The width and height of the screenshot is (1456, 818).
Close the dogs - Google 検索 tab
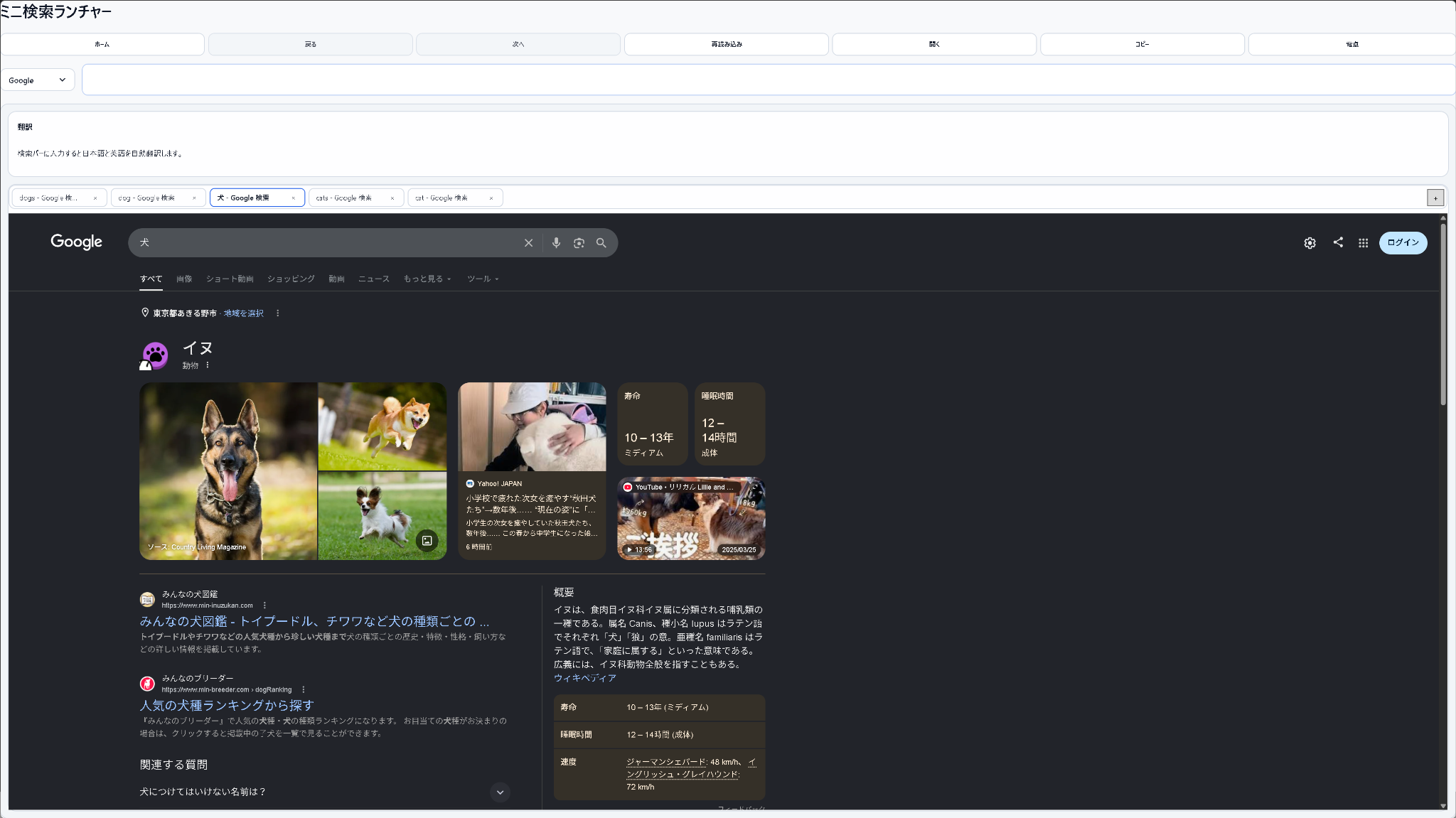point(95,198)
